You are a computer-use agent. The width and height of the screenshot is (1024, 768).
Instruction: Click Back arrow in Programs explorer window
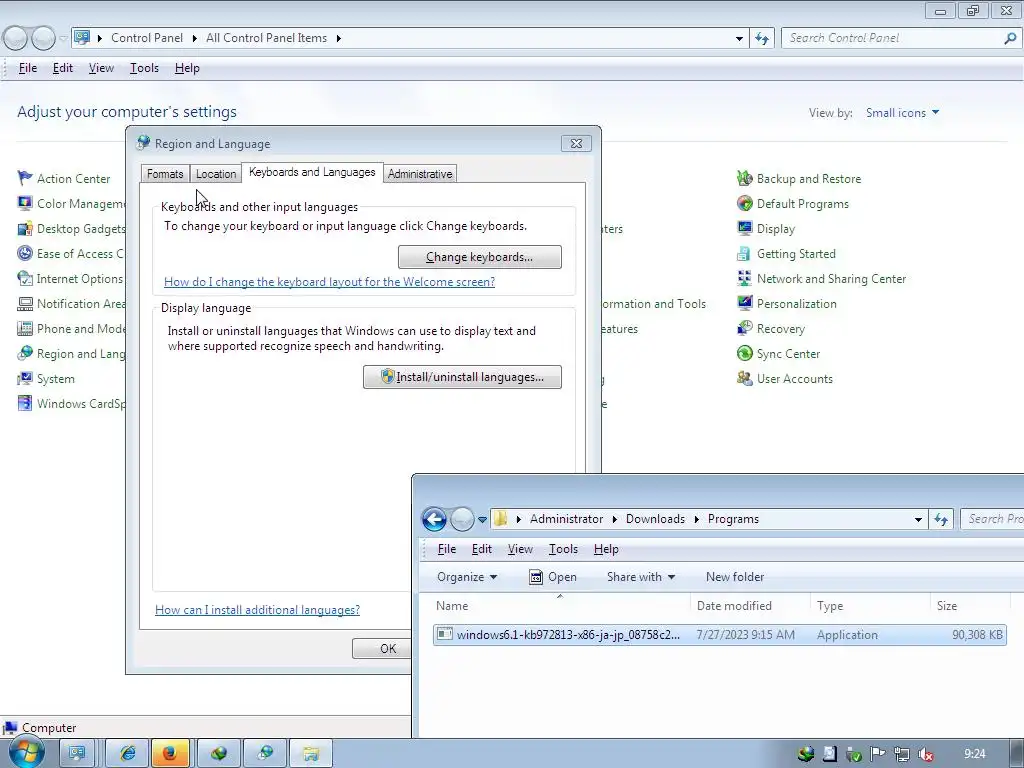pyautogui.click(x=434, y=519)
